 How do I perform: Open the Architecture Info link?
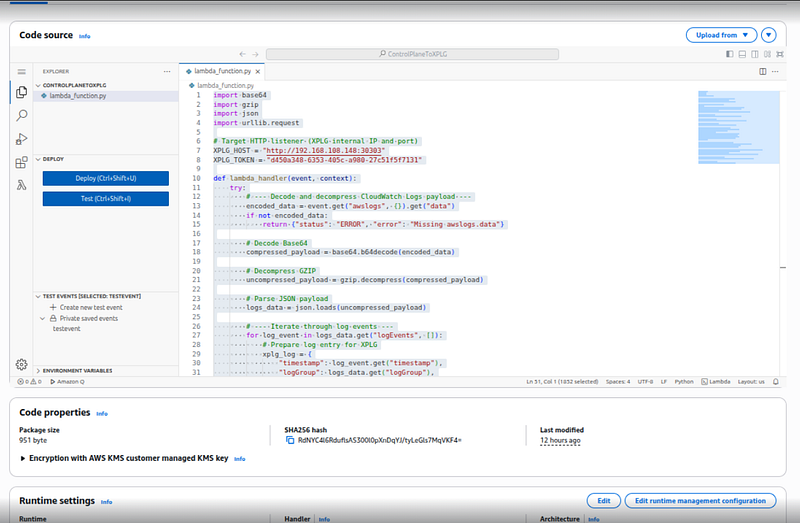pyautogui.click(x=594, y=519)
